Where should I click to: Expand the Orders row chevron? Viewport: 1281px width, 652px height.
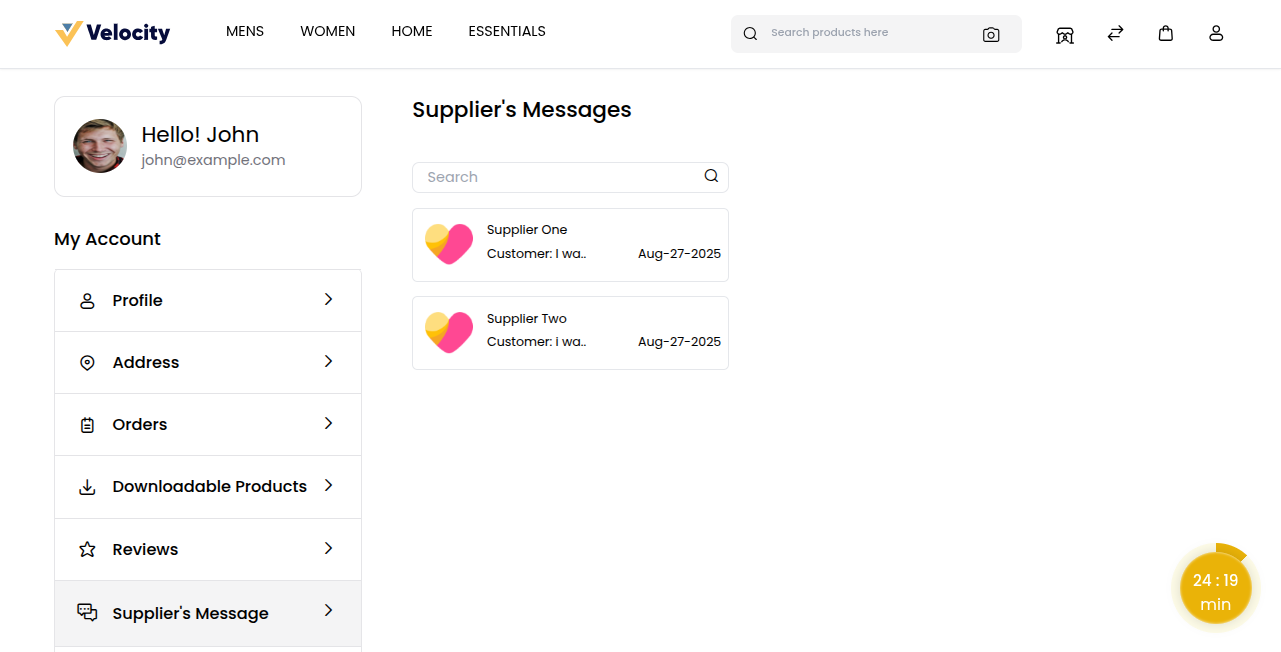(328, 423)
